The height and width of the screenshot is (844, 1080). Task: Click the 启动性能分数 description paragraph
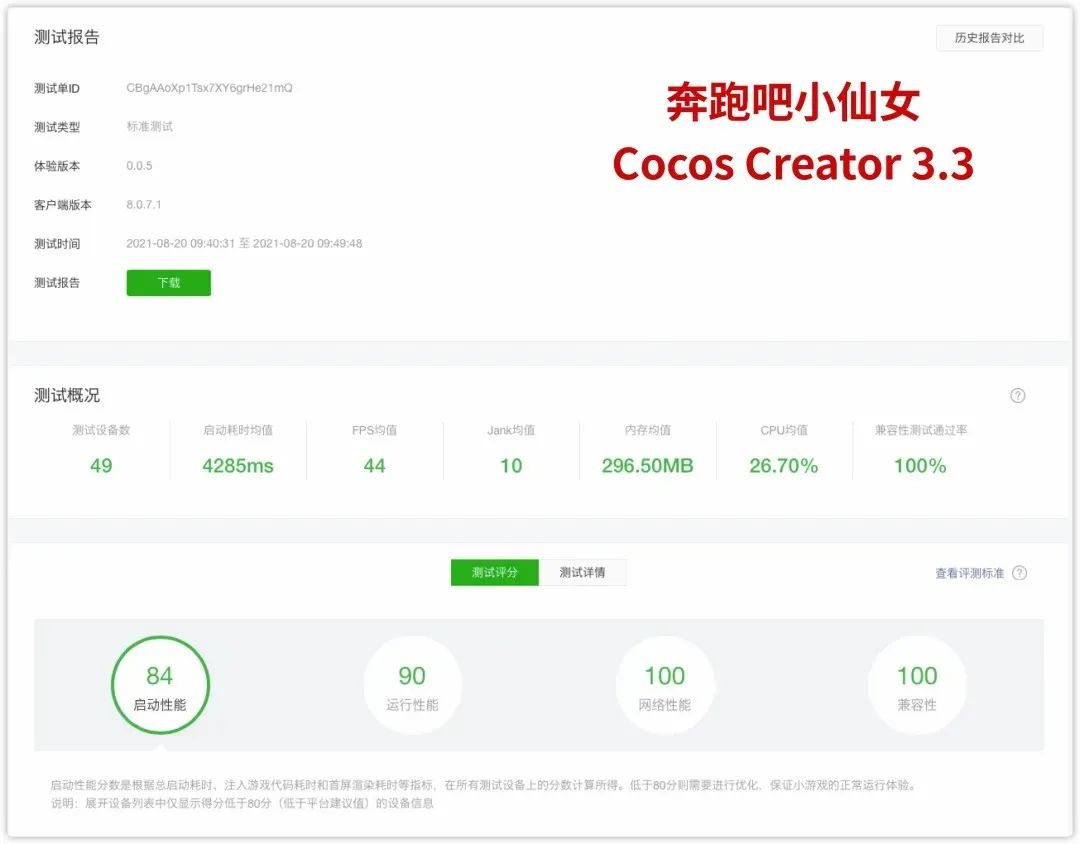pos(483,785)
